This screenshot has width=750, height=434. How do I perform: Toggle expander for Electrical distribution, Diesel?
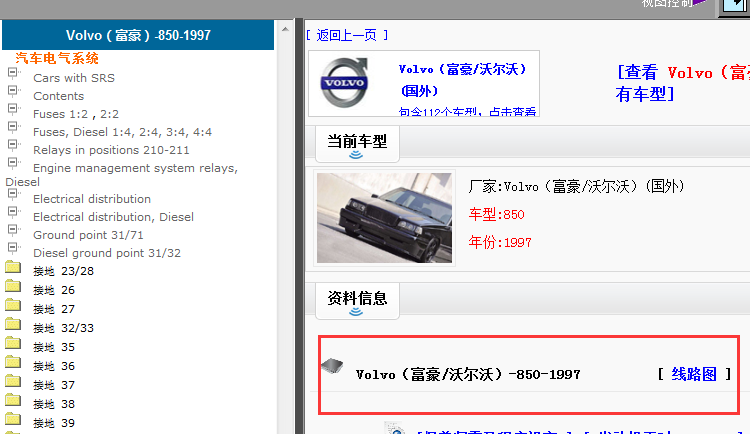tap(12, 212)
